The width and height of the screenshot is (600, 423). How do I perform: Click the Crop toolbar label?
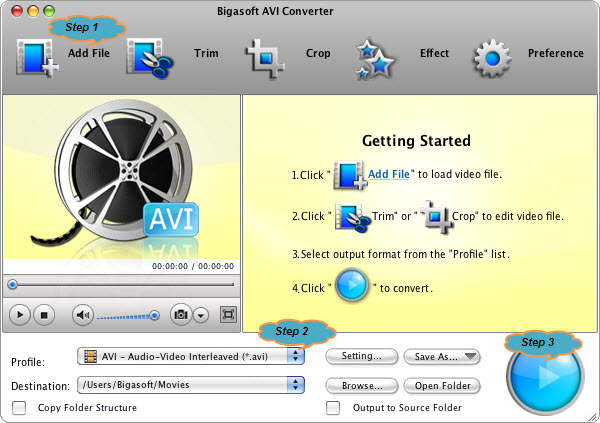click(318, 53)
